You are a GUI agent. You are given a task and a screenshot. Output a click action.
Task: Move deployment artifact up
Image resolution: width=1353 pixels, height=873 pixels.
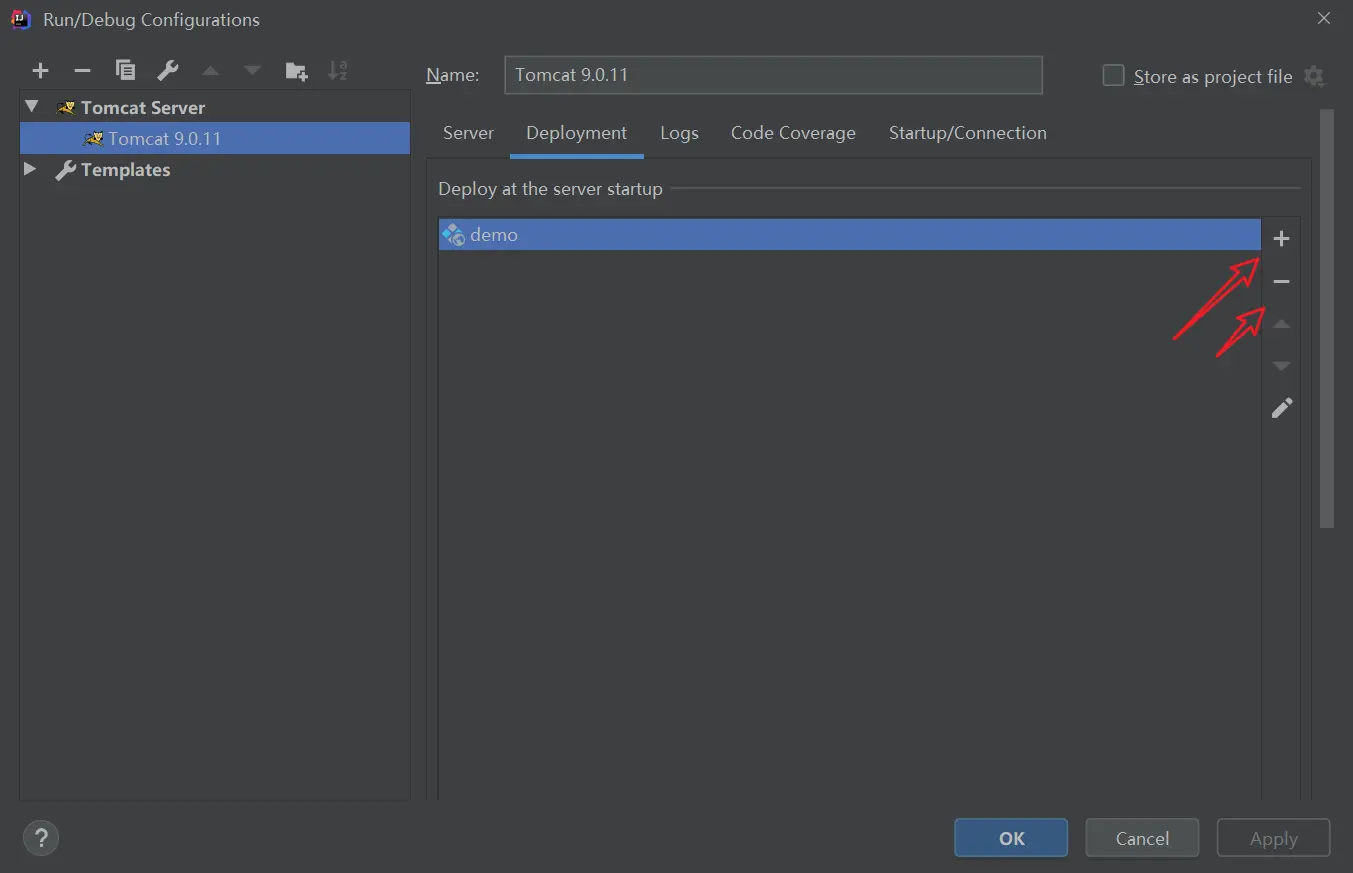(x=1281, y=324)
